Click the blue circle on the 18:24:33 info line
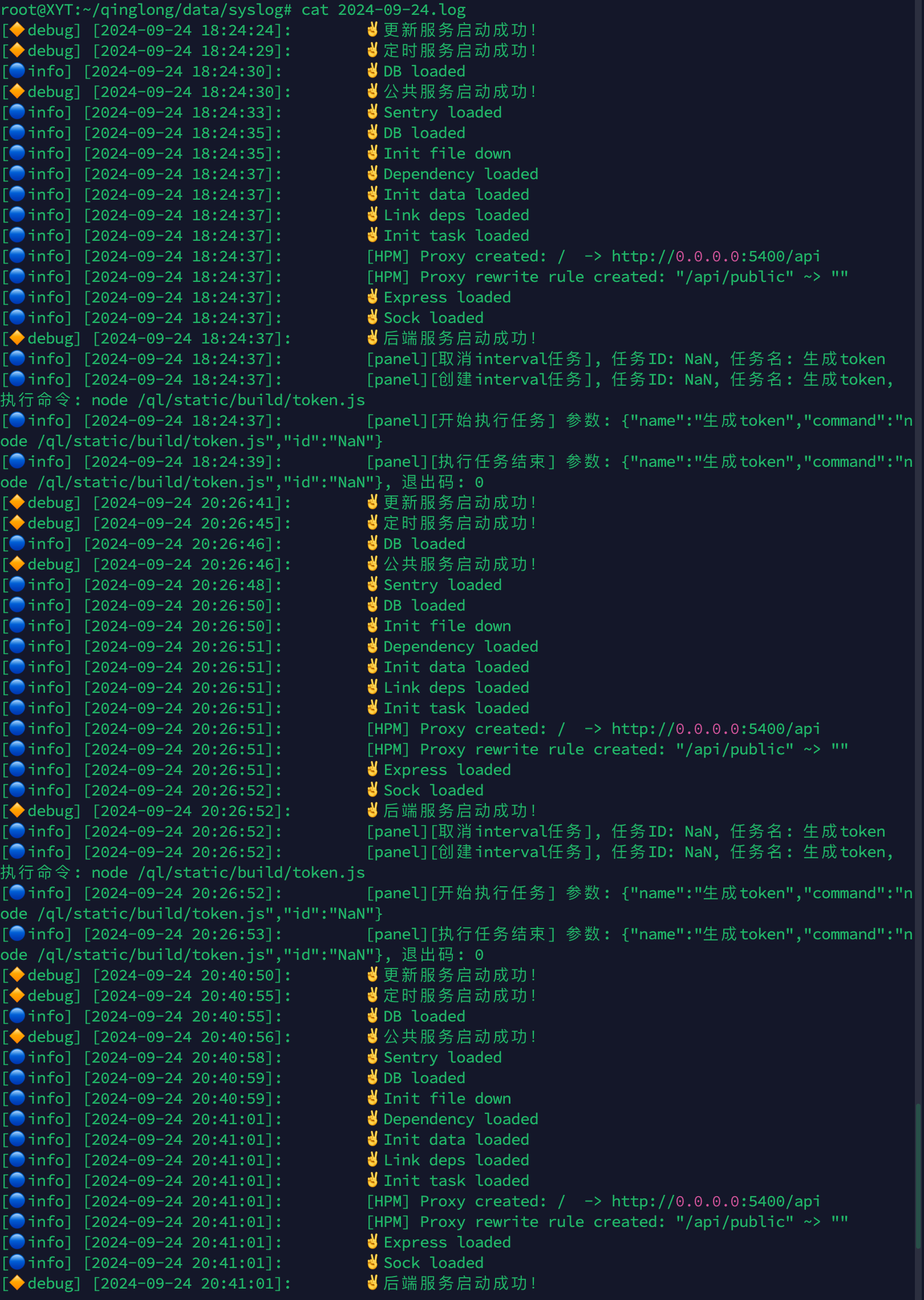The width and height of the screenshot is (924, 1300). point(18,112)
